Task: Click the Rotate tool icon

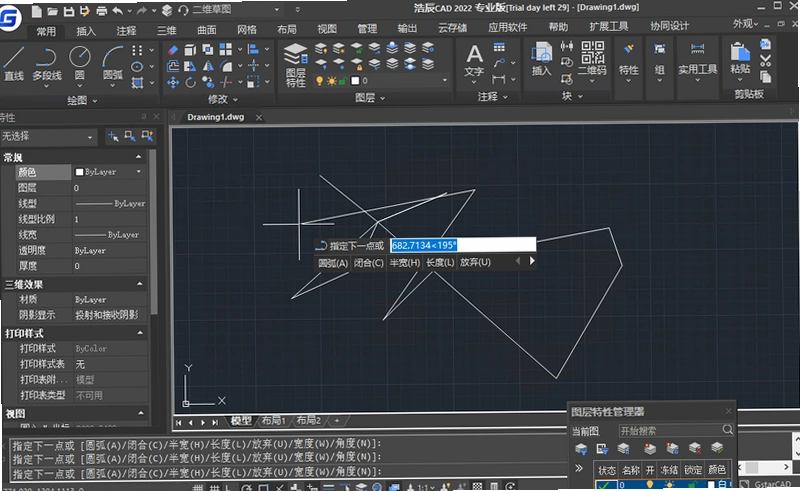Action: (190, 82)
